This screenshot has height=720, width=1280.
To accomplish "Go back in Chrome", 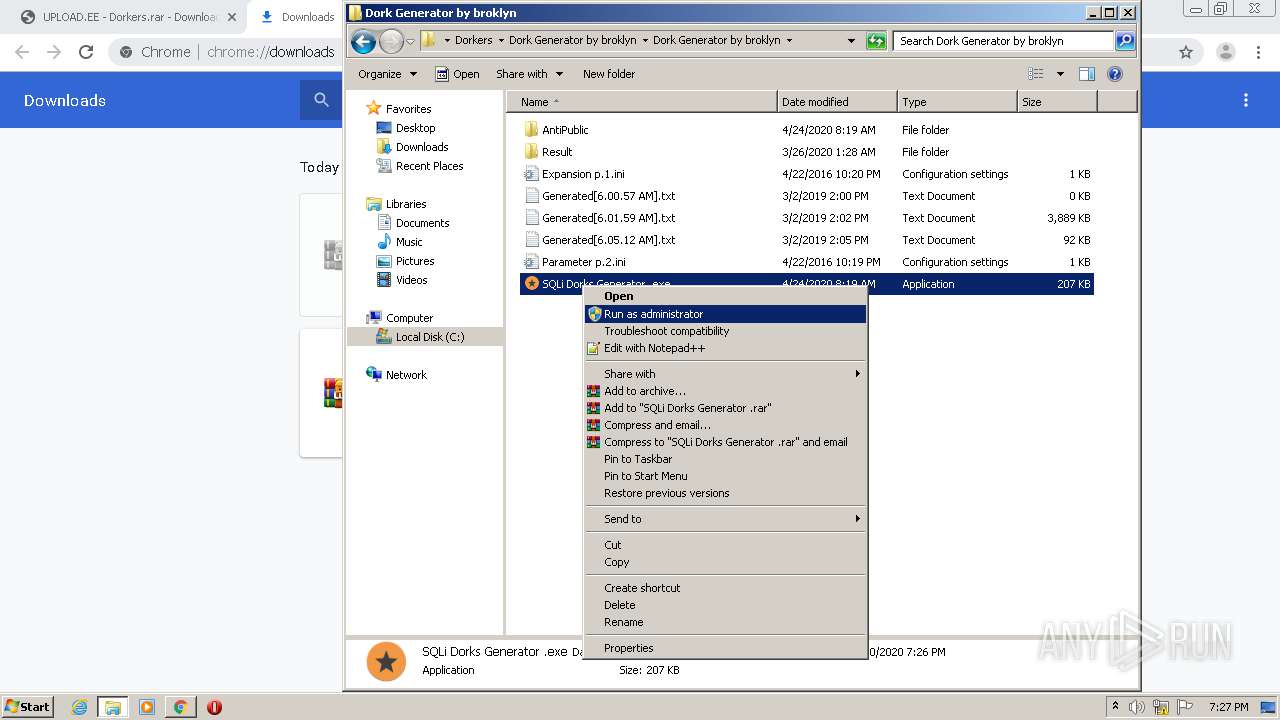I will 22,52.
